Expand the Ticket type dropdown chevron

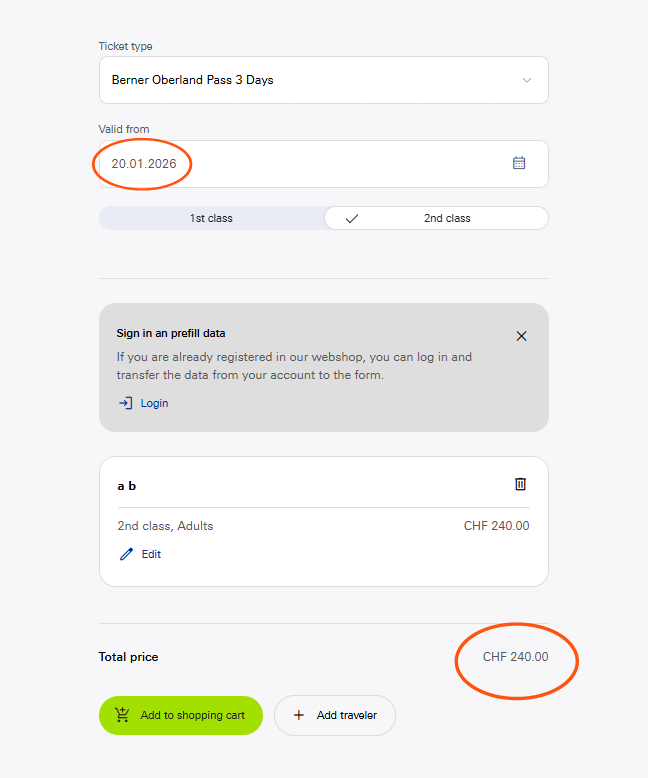click(527, 80)
